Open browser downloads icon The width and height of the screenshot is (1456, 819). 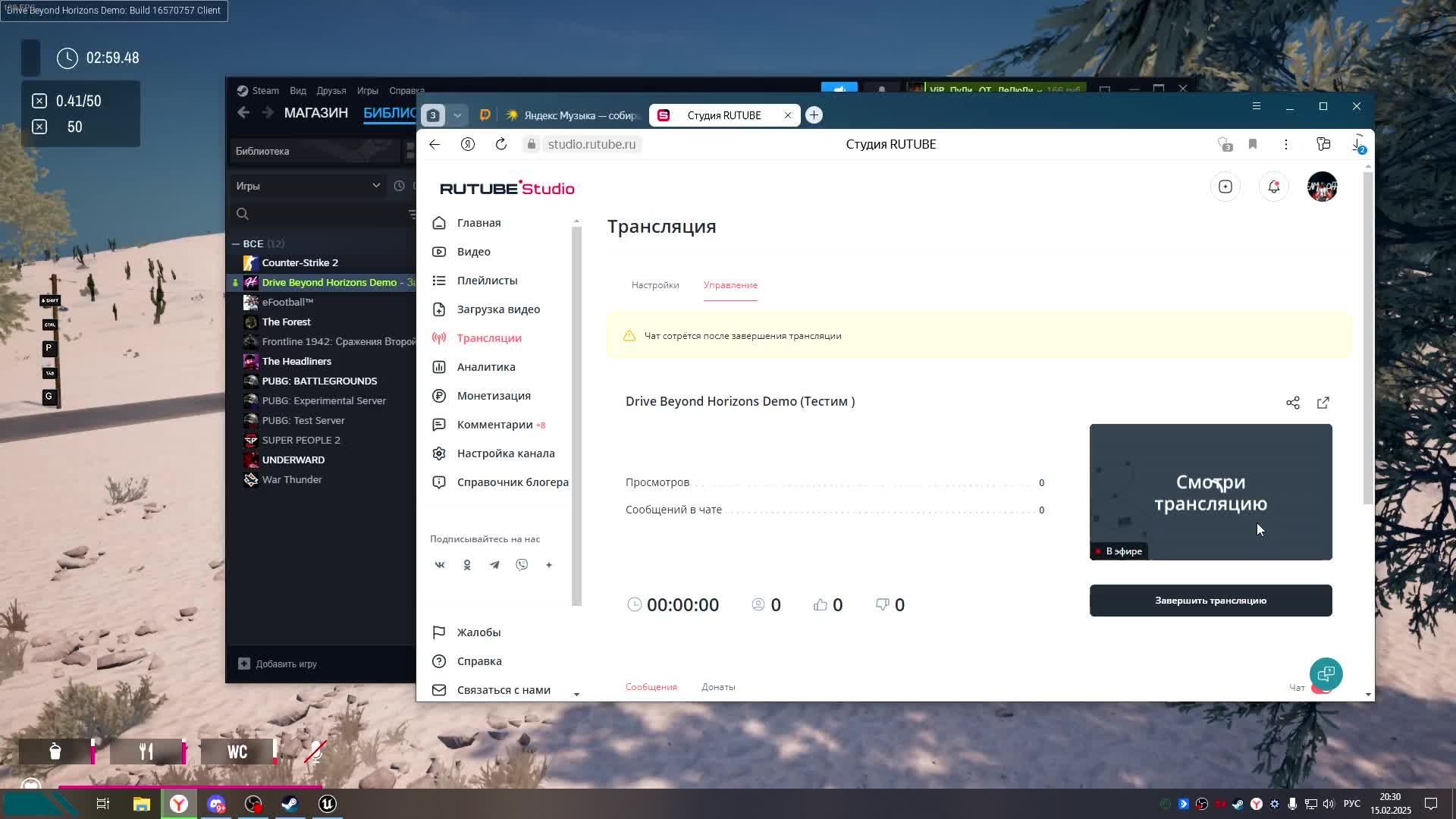(1357, 144)
